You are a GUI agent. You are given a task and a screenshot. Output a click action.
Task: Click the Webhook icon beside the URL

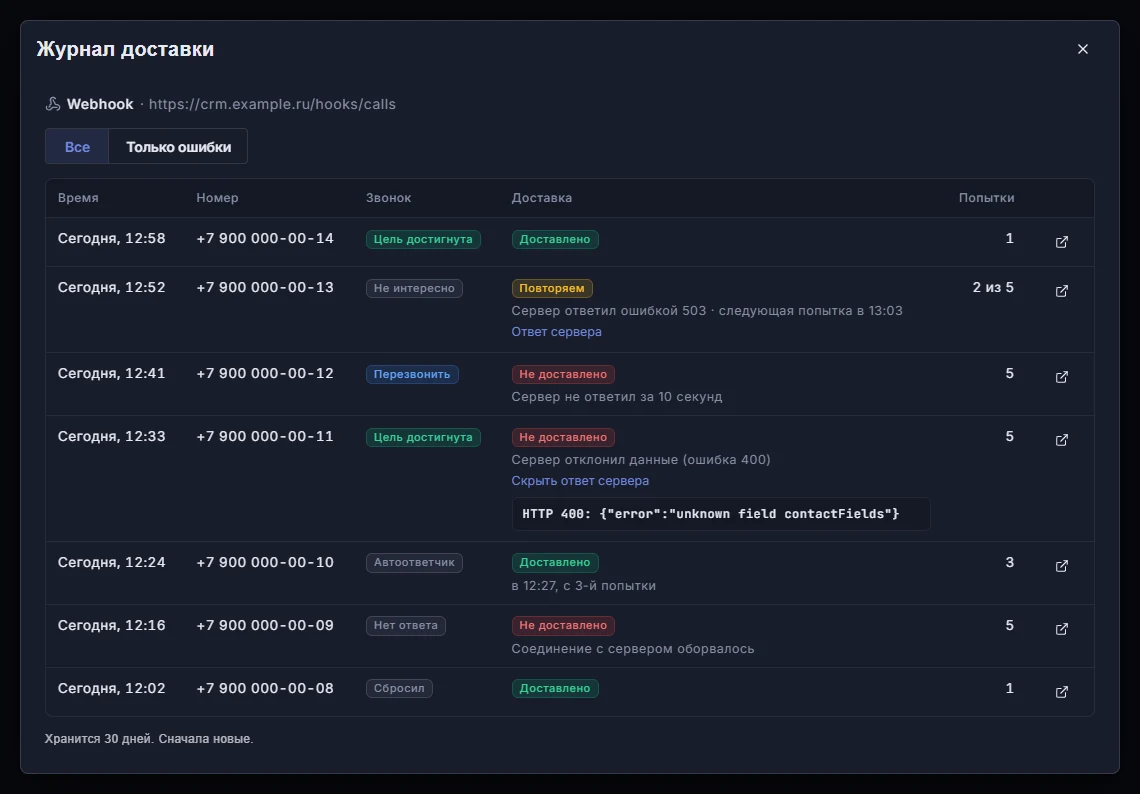52,104
